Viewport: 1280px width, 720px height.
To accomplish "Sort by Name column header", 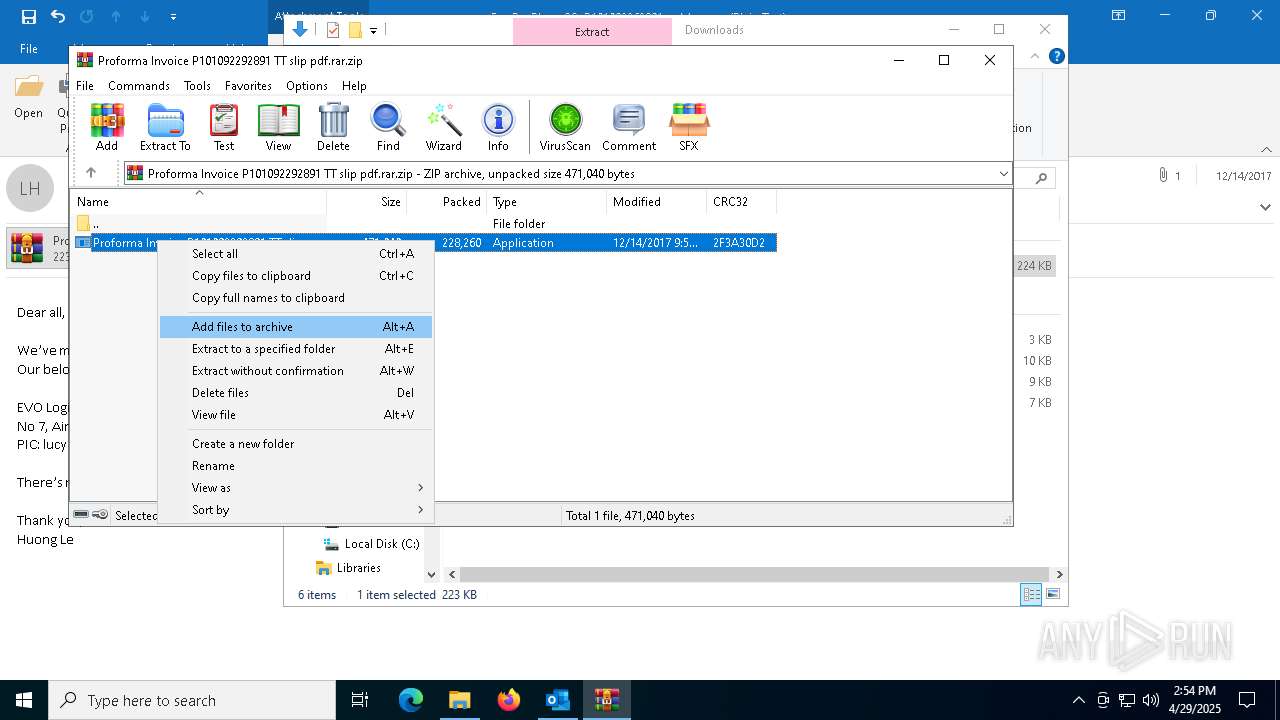I will pos(198,202).
